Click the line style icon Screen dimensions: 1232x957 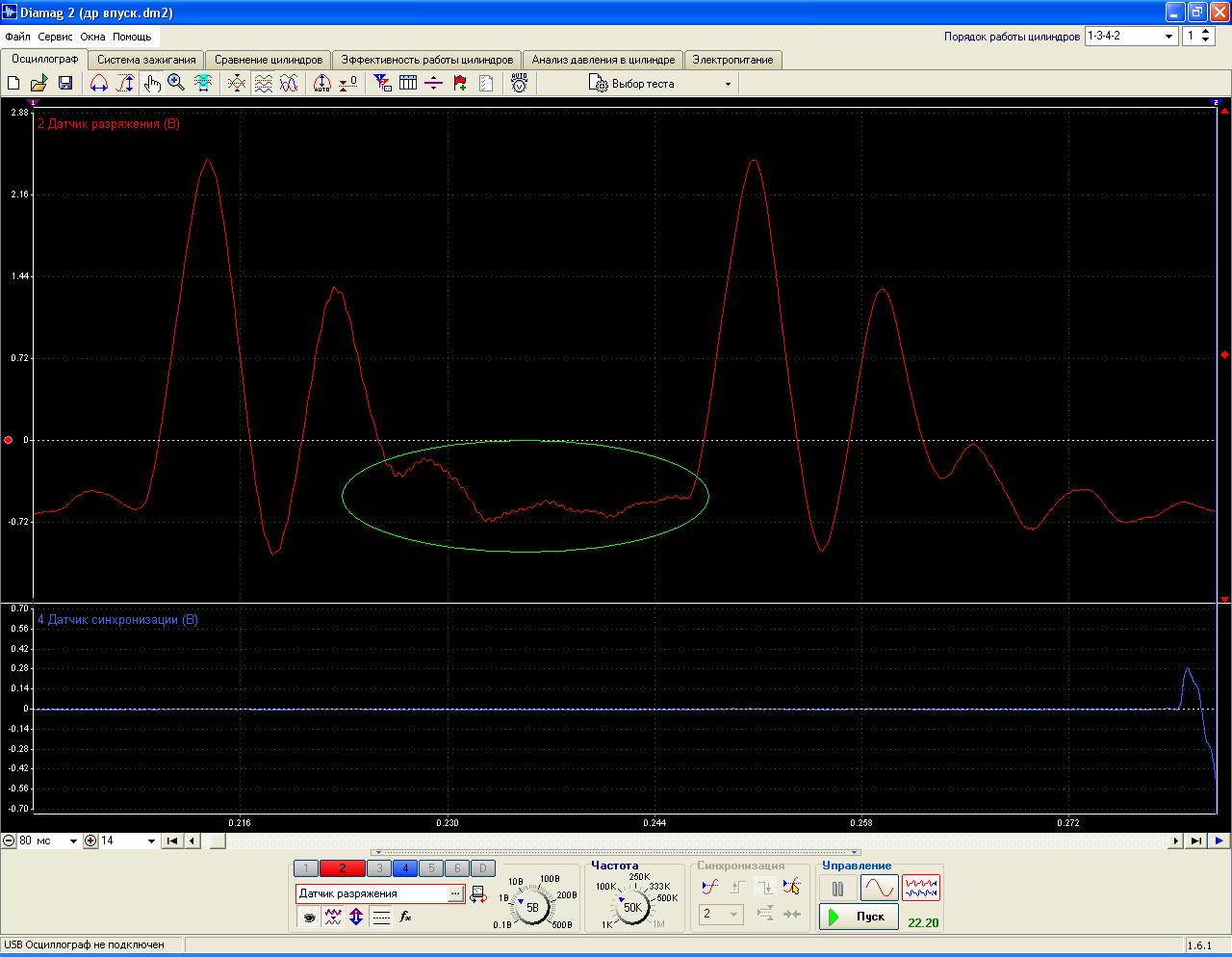(x=381, y=918)
